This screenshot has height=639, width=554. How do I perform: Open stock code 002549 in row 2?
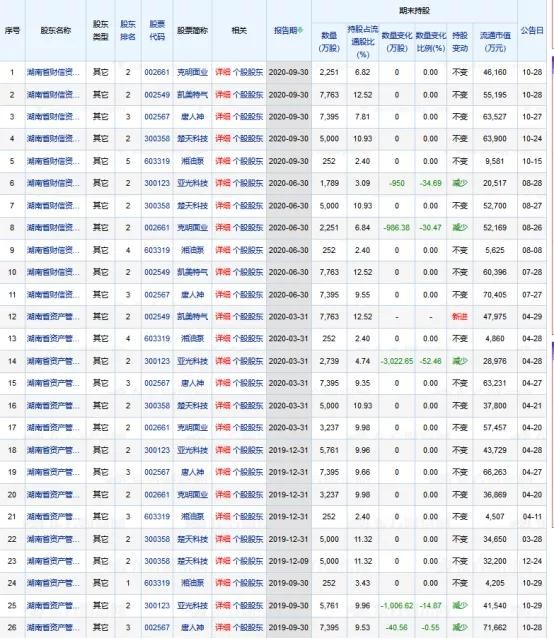(157, 95)
